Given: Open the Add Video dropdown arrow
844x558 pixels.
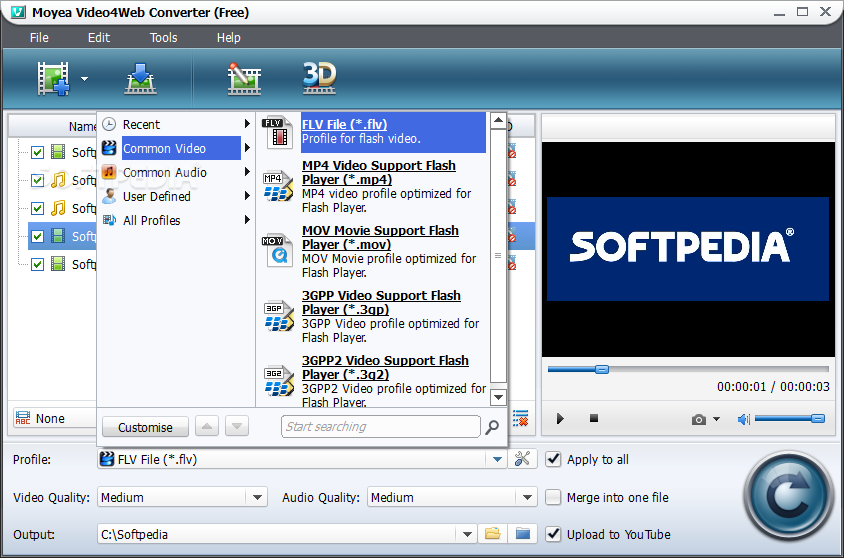Looking at the screenshot, I should click(85, 79).
